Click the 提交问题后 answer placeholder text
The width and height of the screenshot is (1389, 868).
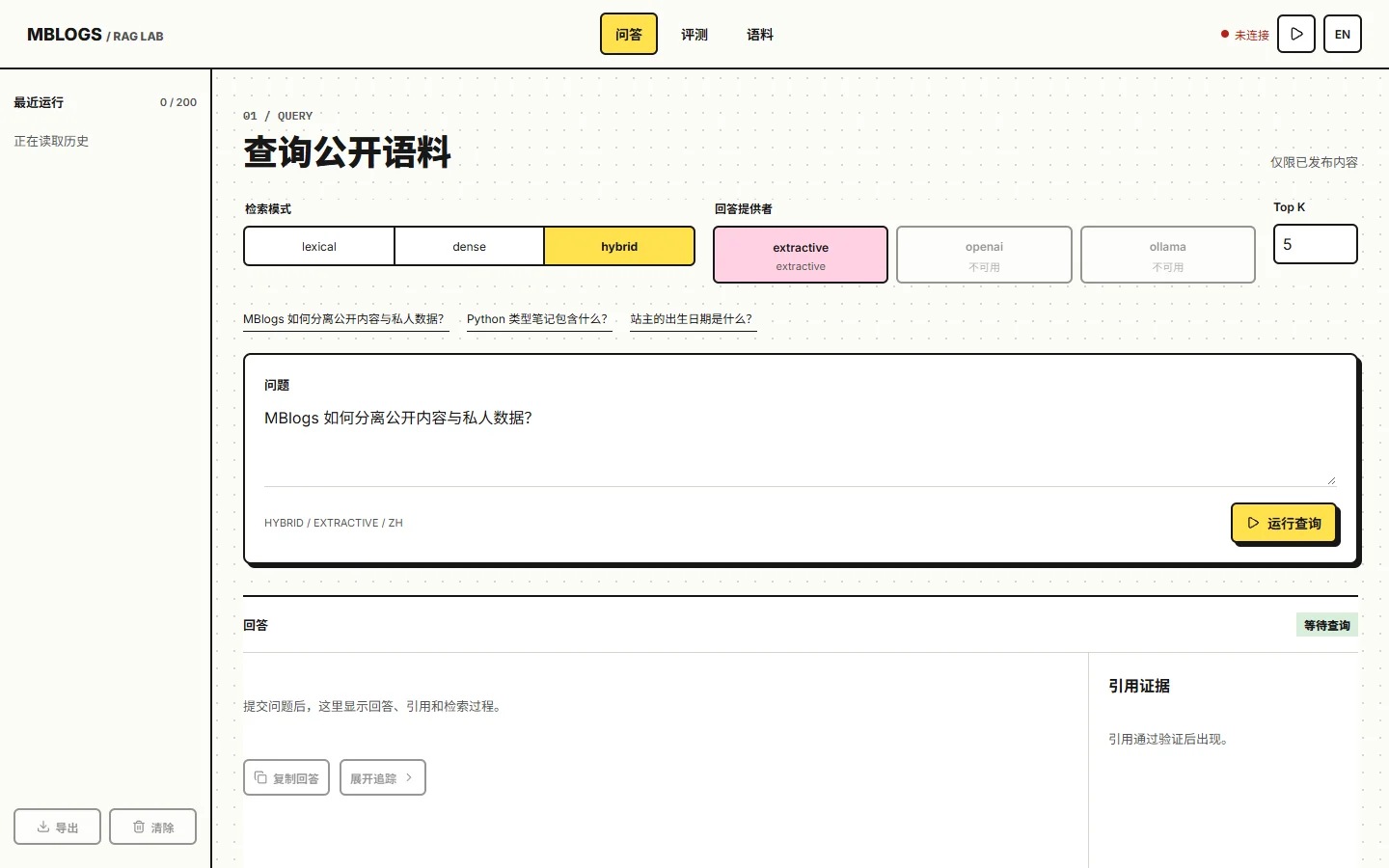click(x=374, y=706)
